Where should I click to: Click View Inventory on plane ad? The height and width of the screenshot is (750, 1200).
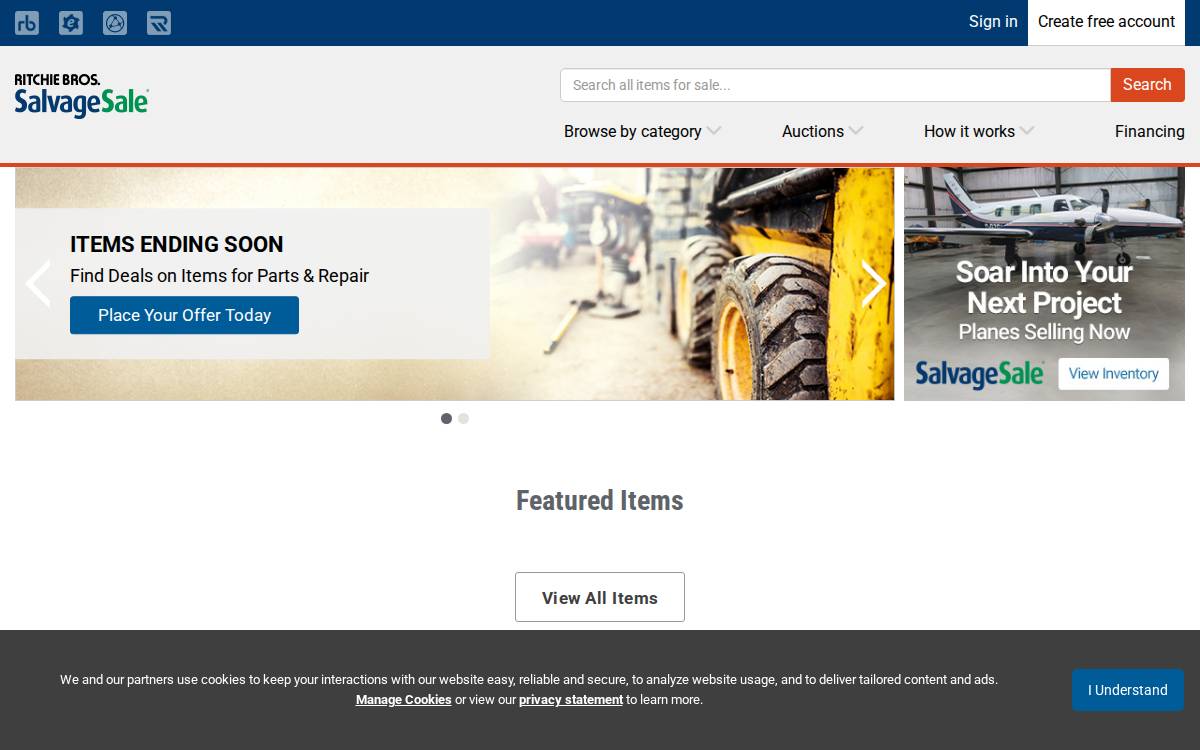[1113, 374]
